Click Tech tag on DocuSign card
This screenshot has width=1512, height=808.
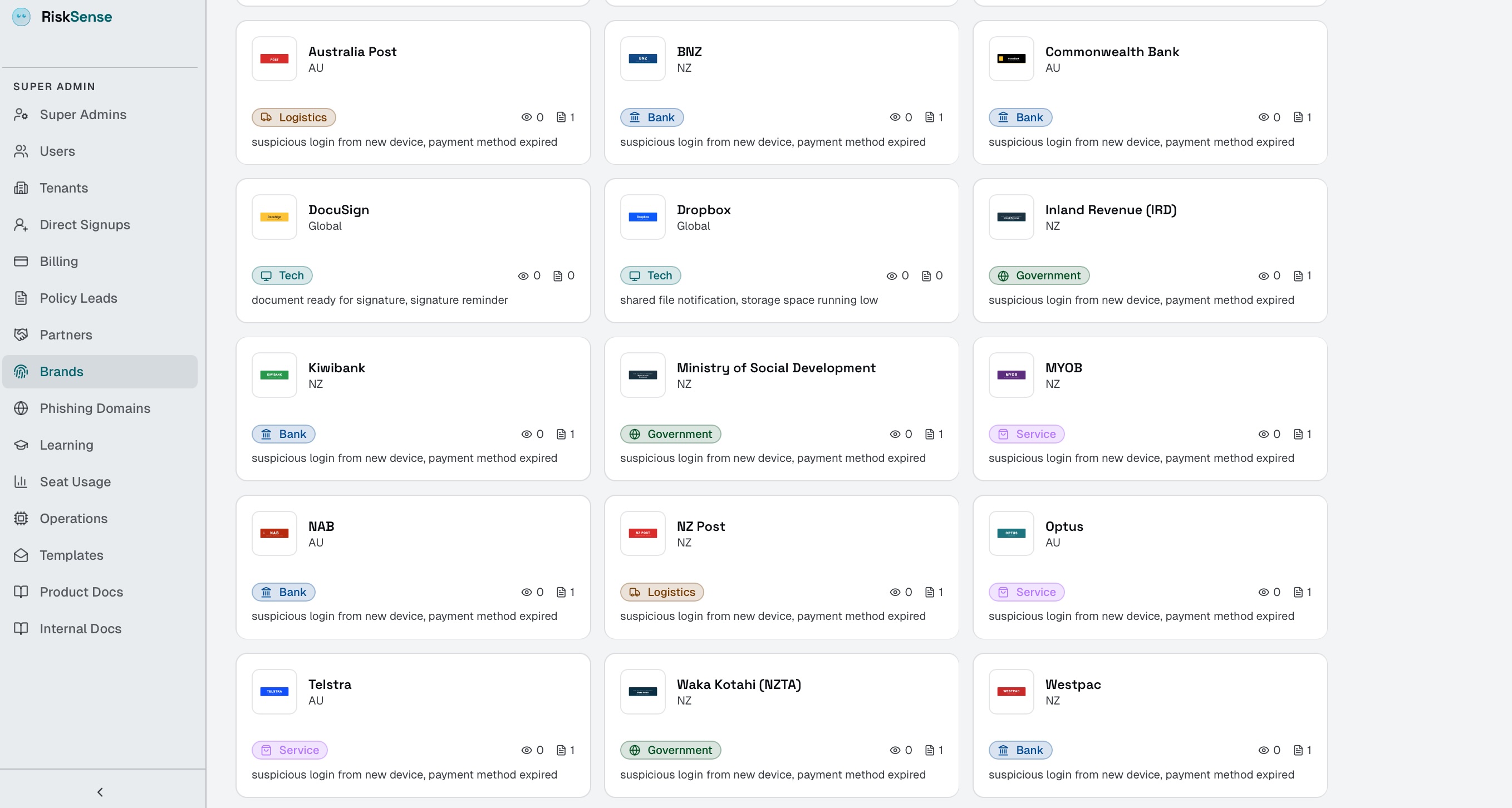[282, 275]
